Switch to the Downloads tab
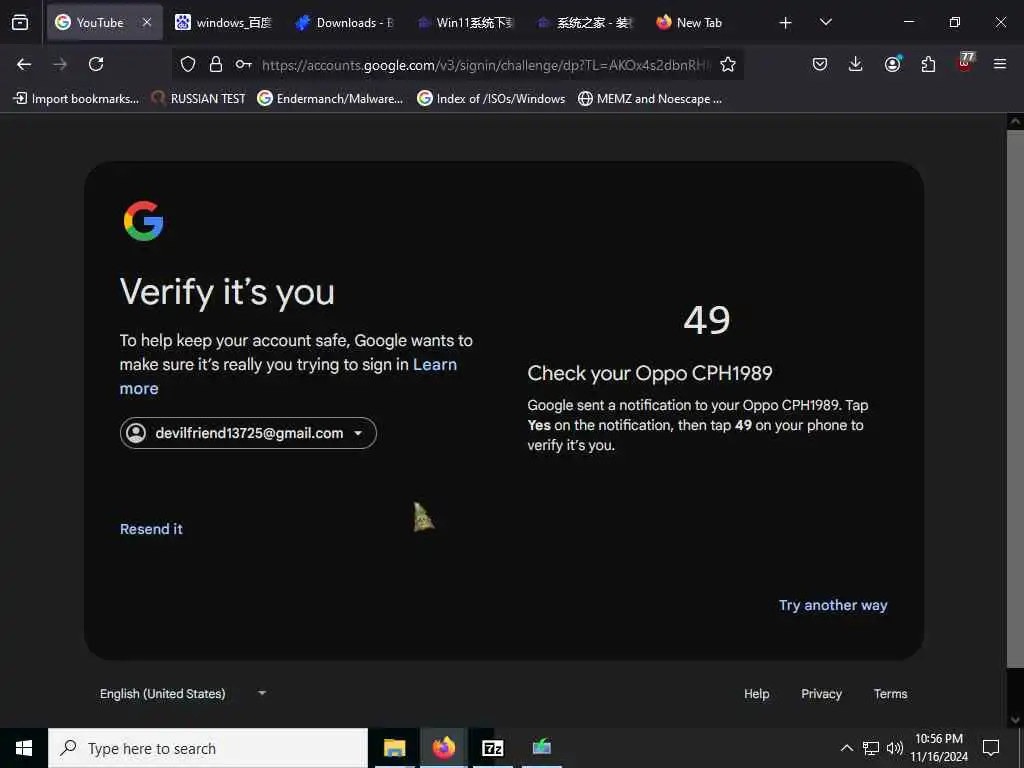Viewport: 1024px width, 768px height. [x=344, y=22]
